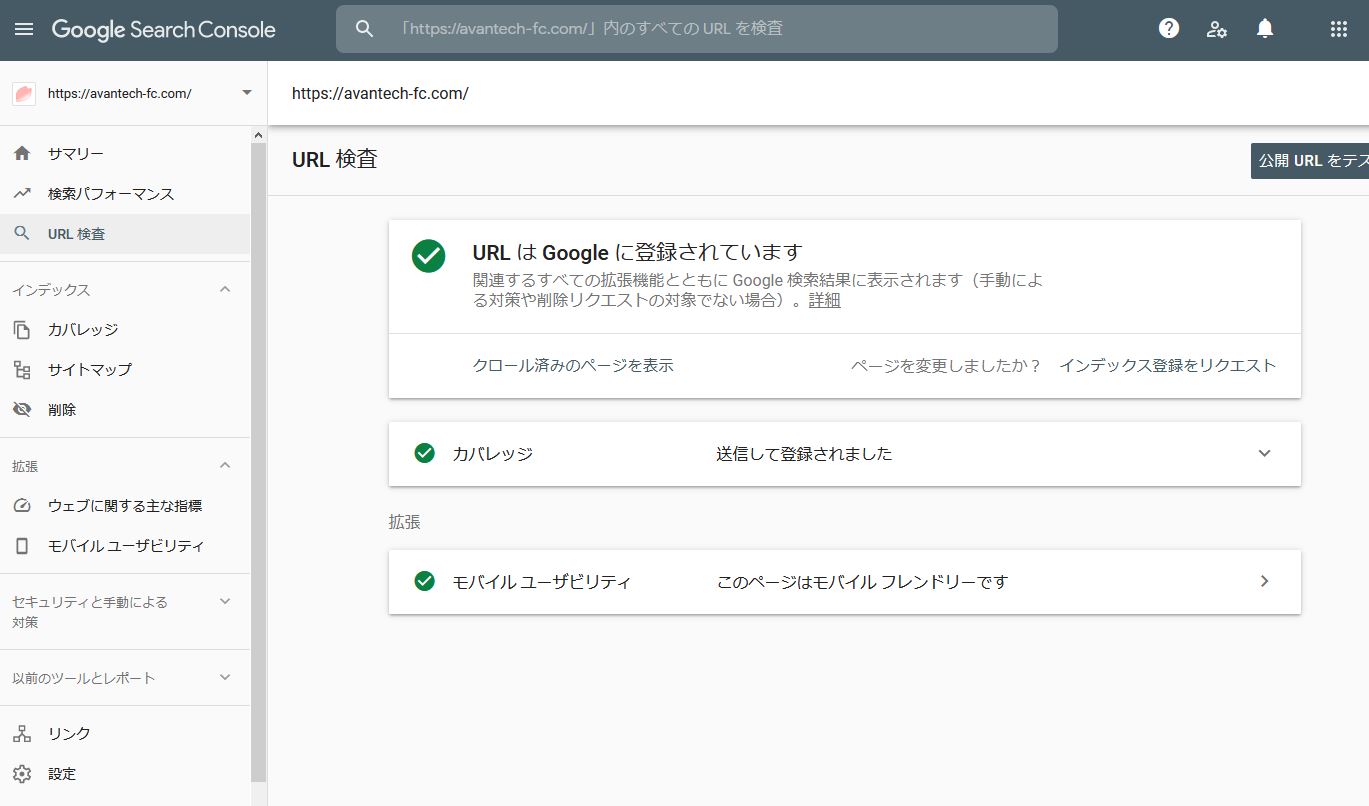Viewport: 1369px width, 806px height.
Task: Open the 設定 settings page
Action: tap(62, 773)
